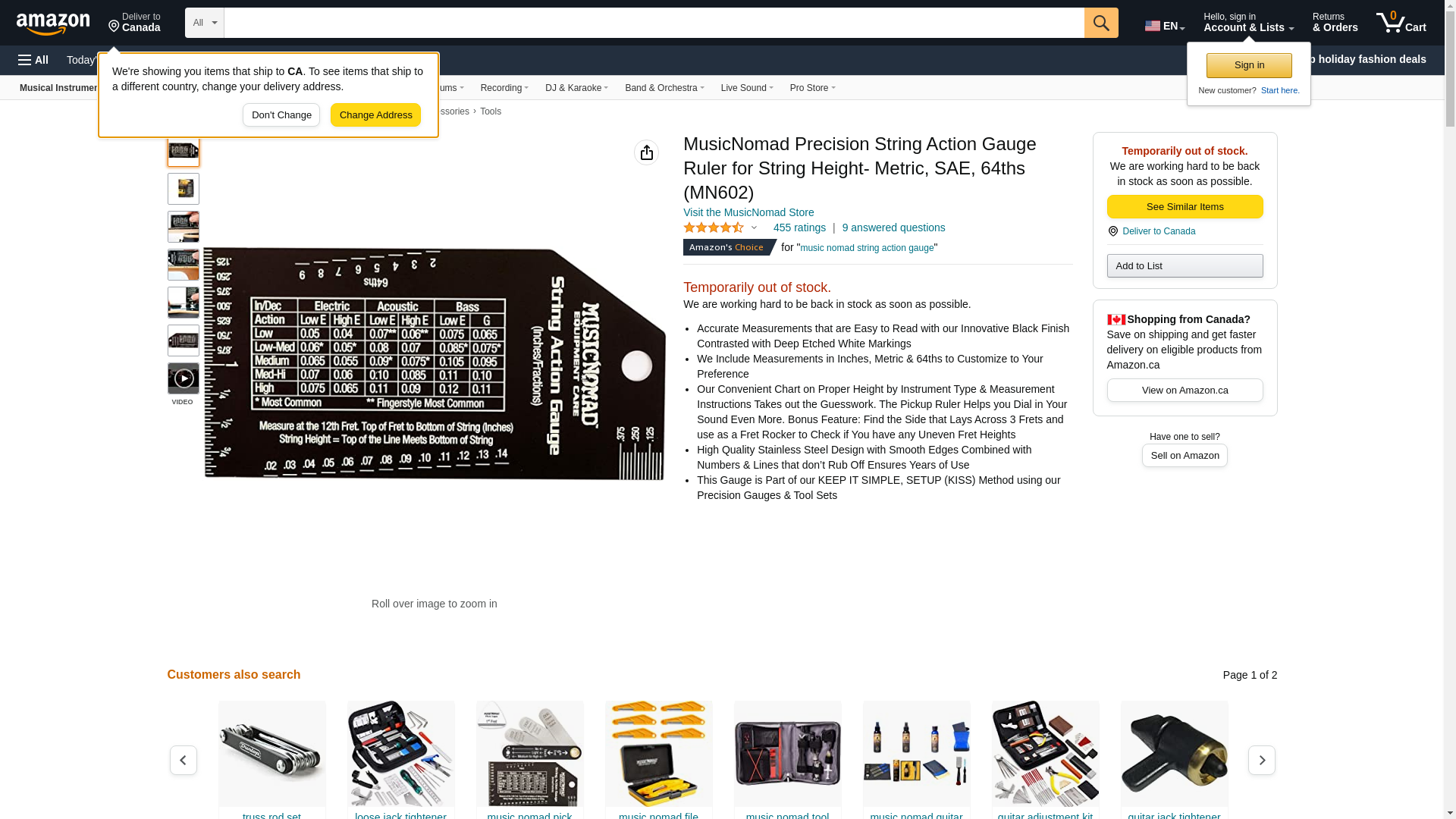Open the Add to List dropdown

point(1185,265)
